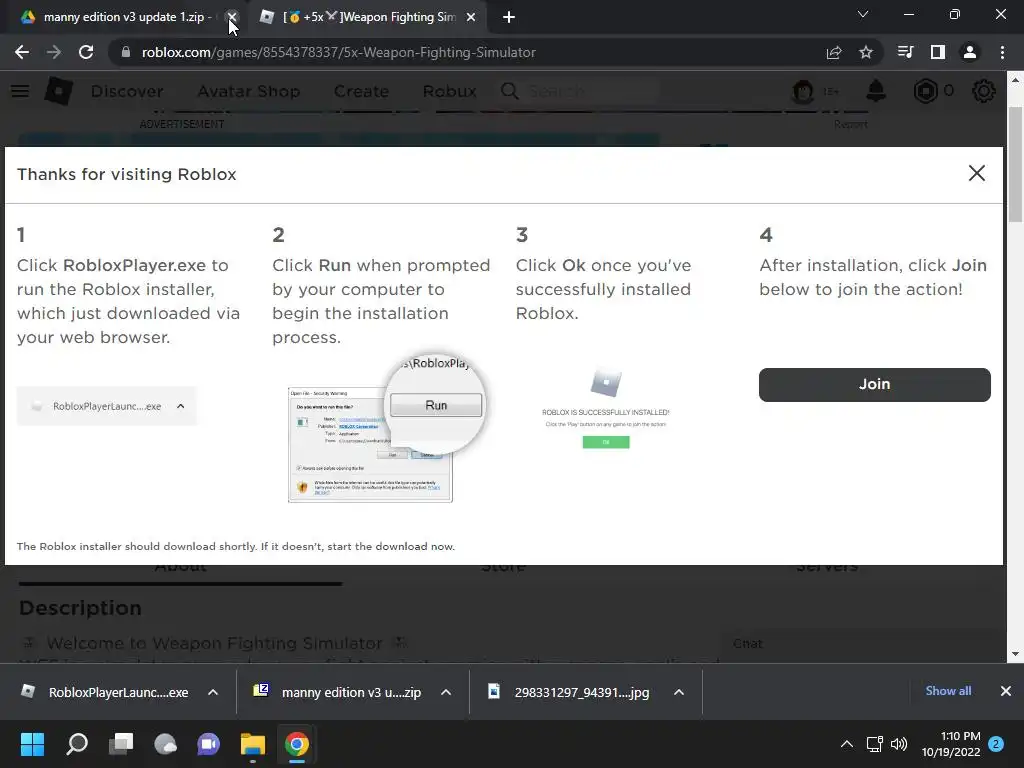Click the Roblox logo icon
The height and width of the screenshot is (768, 1024).
[58, 91]
